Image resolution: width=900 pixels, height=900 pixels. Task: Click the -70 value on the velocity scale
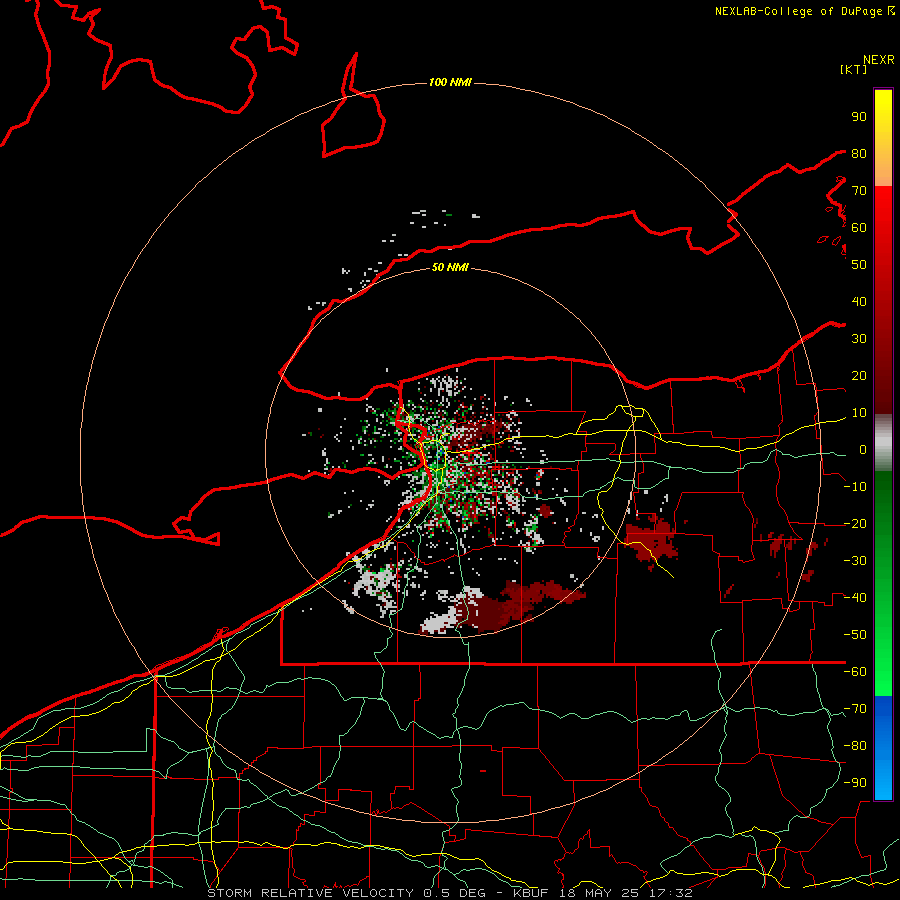pyautogui.click(x=855, y=709)
